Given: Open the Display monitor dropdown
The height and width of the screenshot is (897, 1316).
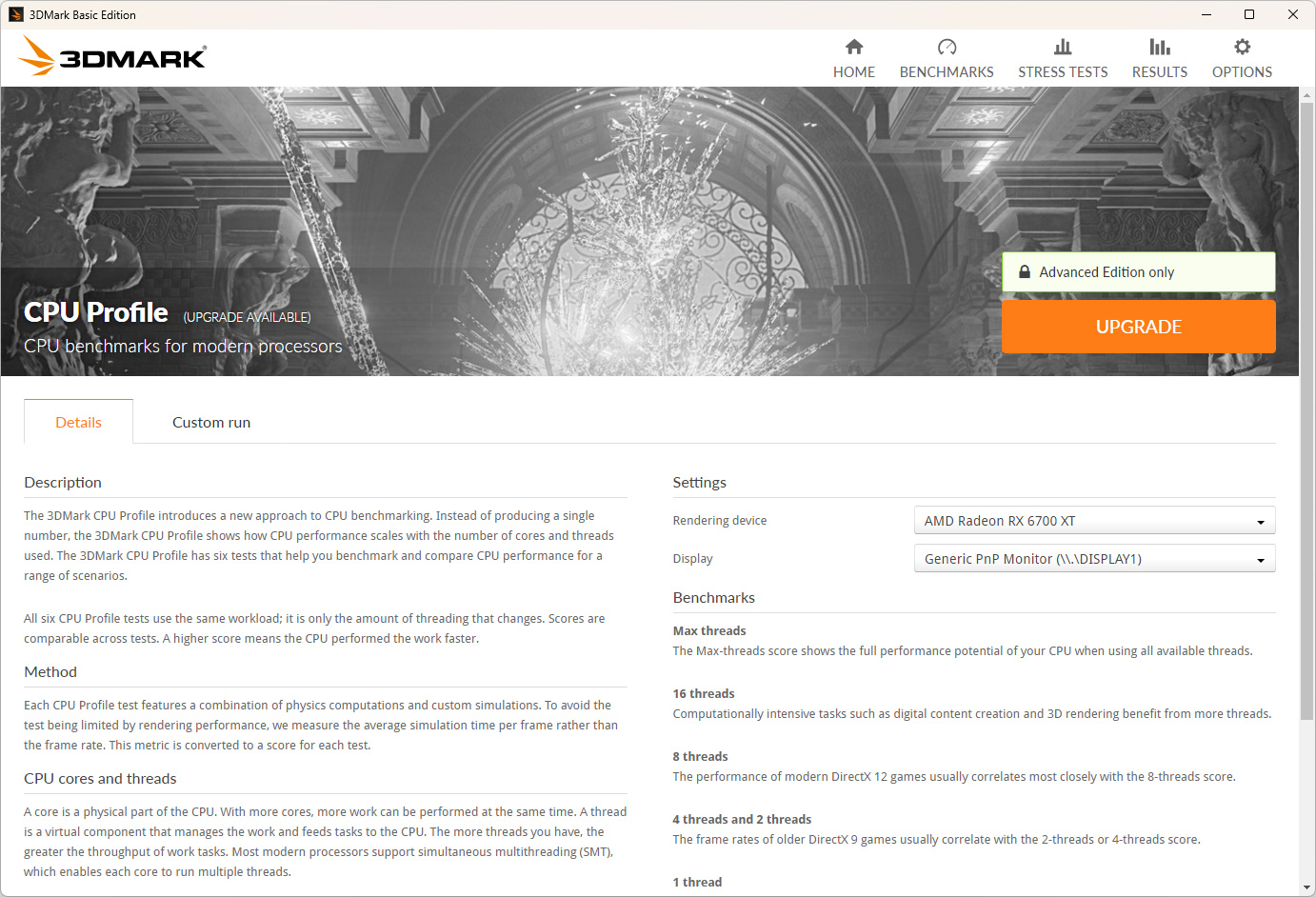Looking at the screenshot, I should tap(1094, 559).
